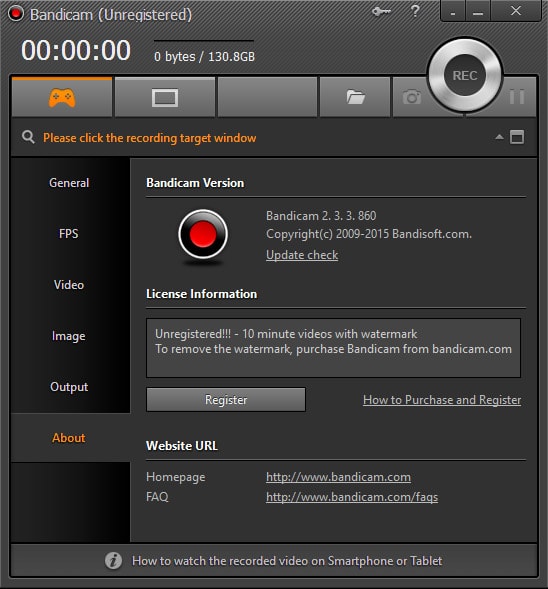Collapse panel with the small up arrow
Viewport: 548px width, 589px height.
click(x=499, y=137)
